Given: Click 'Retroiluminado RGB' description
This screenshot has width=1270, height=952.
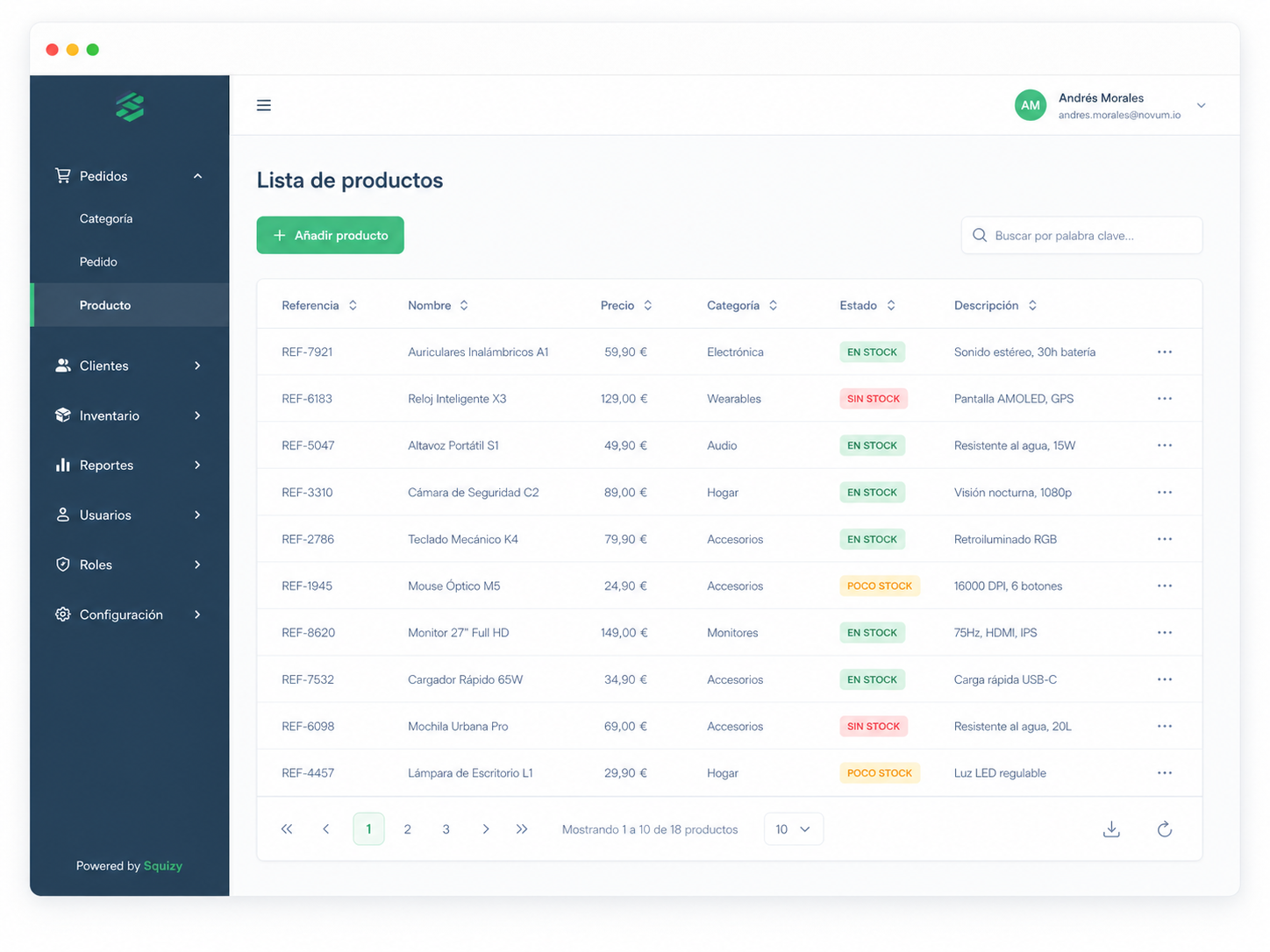Looking at the screenshot, I should (1005, 539).
